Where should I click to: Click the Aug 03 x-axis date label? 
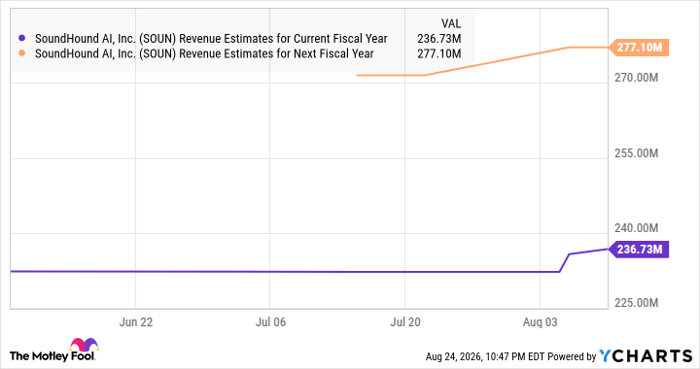540,322
